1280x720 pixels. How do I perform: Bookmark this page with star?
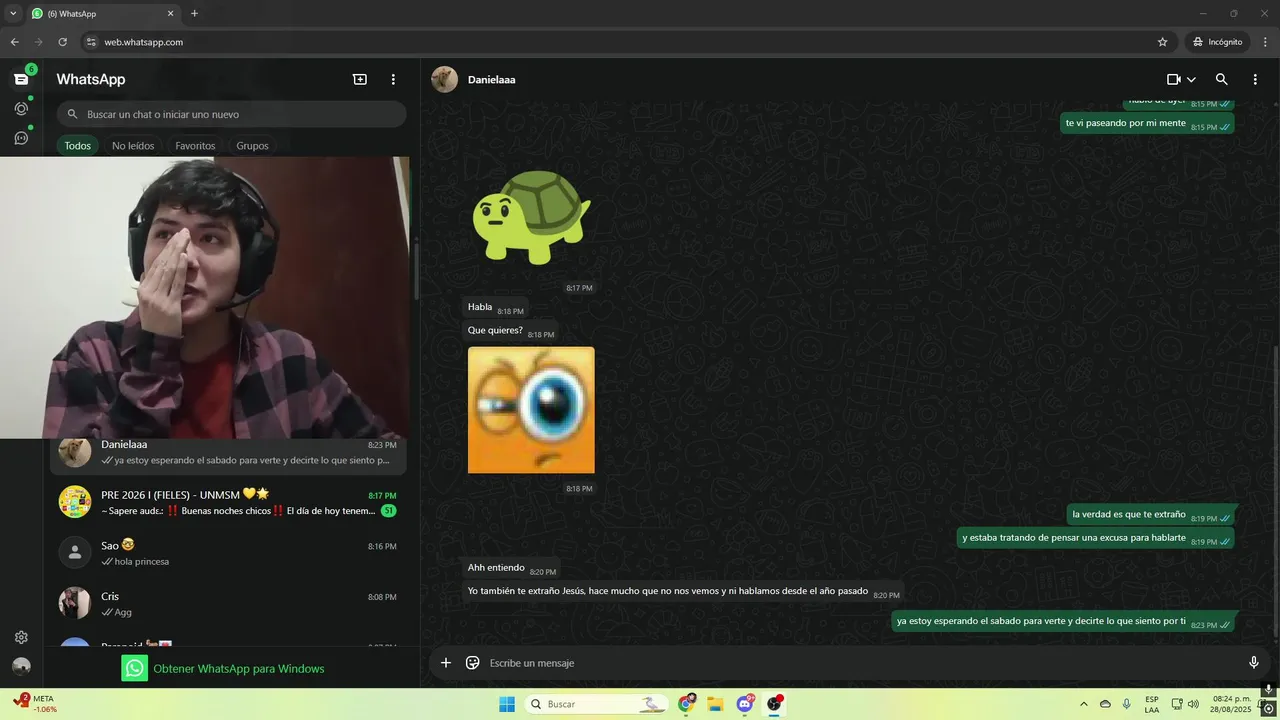click(x=1162, y=42)
